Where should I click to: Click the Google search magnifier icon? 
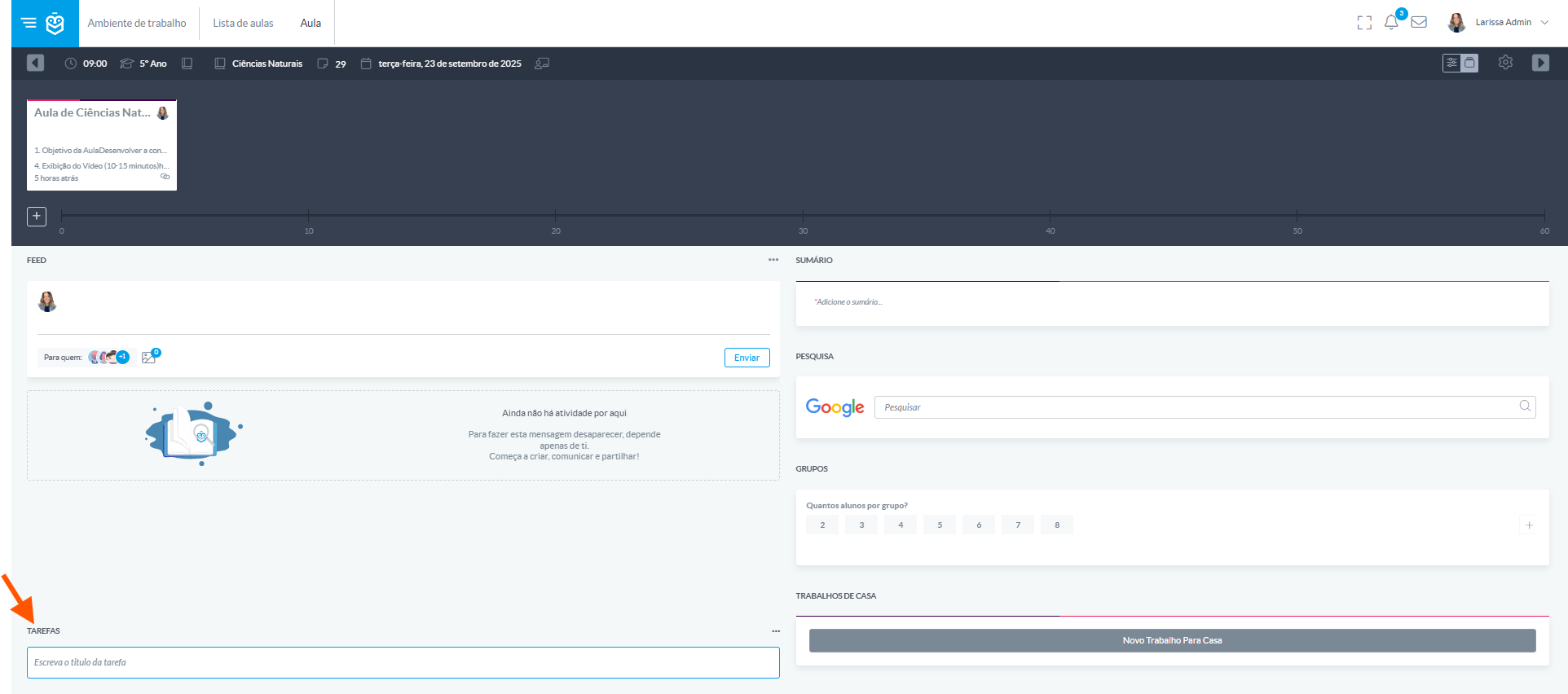click(1525, 406)
